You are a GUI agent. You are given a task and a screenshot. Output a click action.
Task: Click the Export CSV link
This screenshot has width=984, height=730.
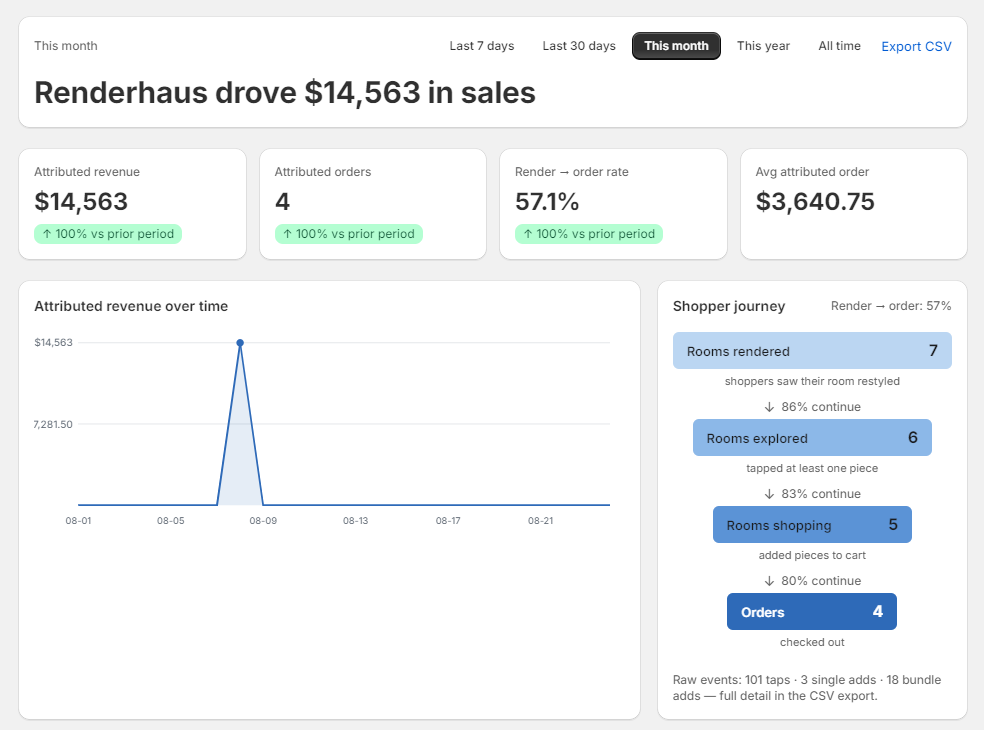(x=916, y=46)
